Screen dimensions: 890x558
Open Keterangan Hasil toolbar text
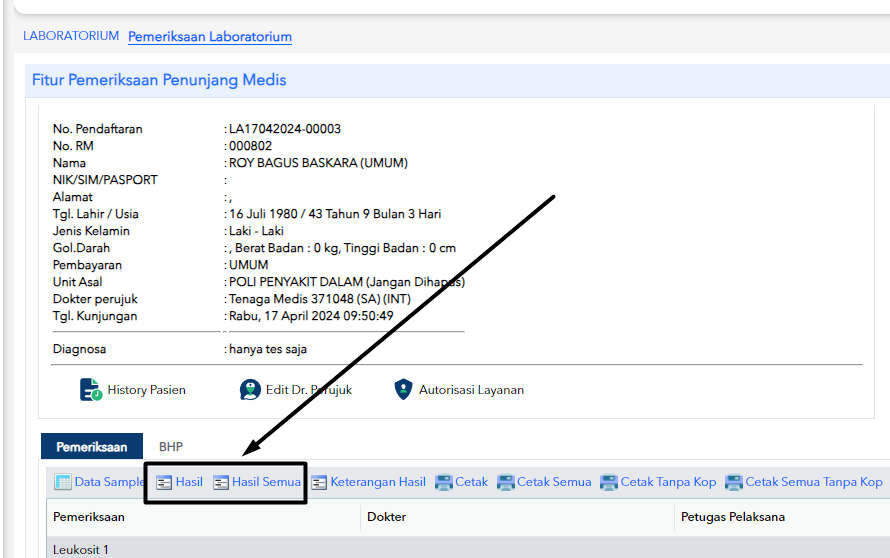378,482
